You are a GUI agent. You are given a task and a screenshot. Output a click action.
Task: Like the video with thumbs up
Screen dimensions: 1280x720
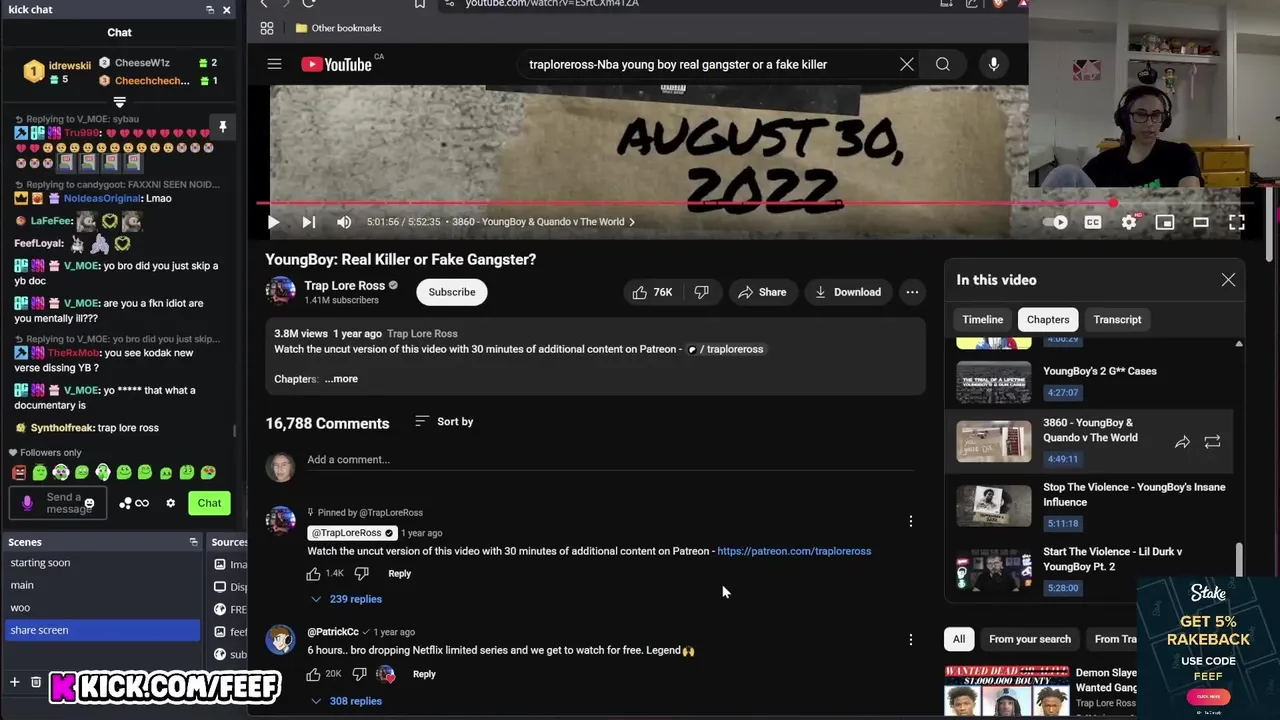(651, 292)
